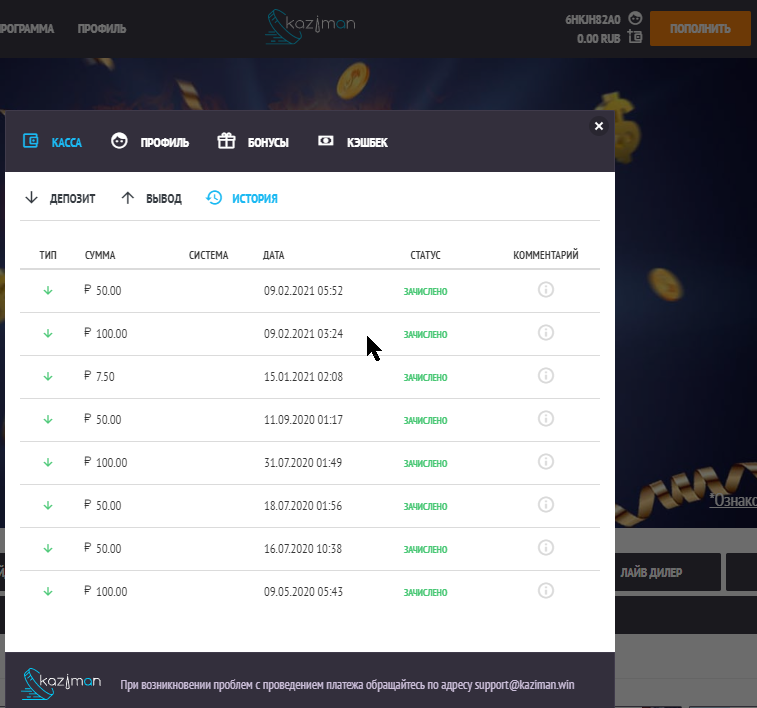Screen dimensions: 757x708
Task: Click the Kaziman logo in dialog footer
Action: 61,684
